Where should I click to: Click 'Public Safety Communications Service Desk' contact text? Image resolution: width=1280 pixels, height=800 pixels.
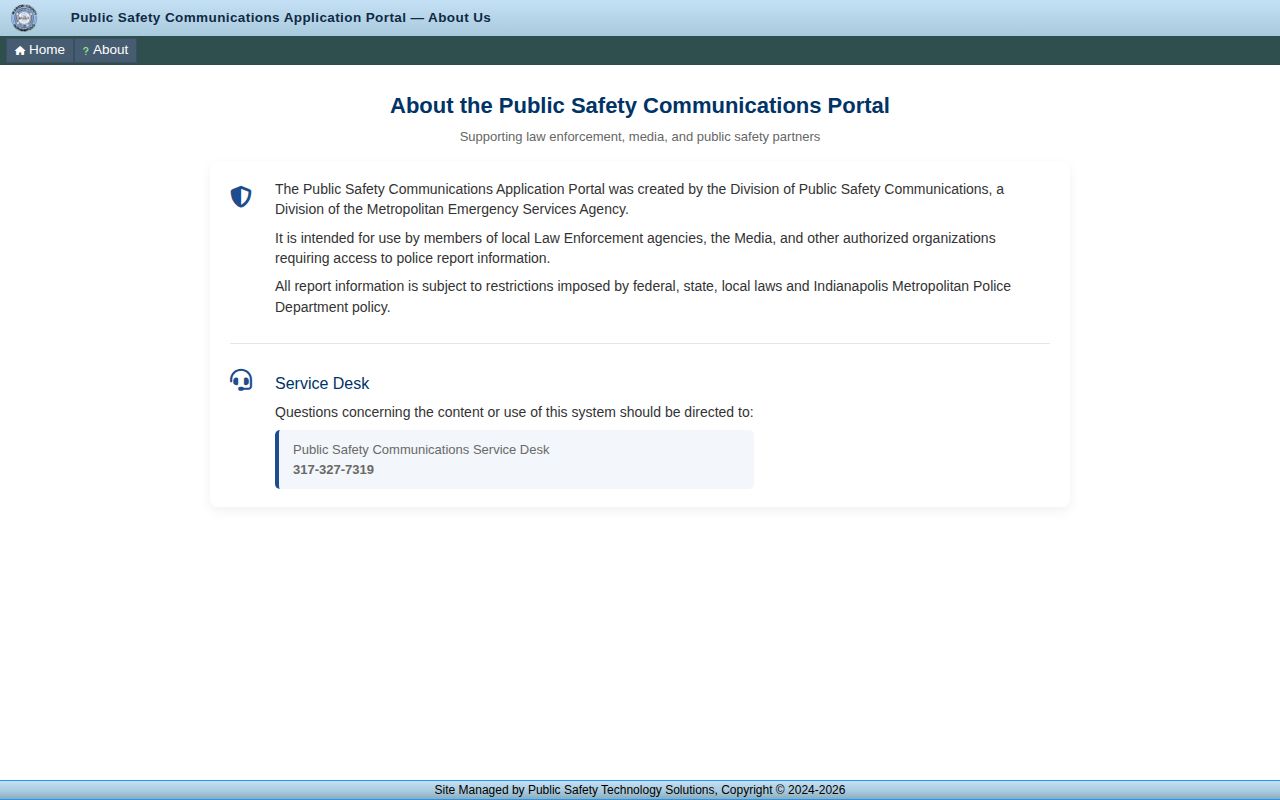[x=421, y=450]
